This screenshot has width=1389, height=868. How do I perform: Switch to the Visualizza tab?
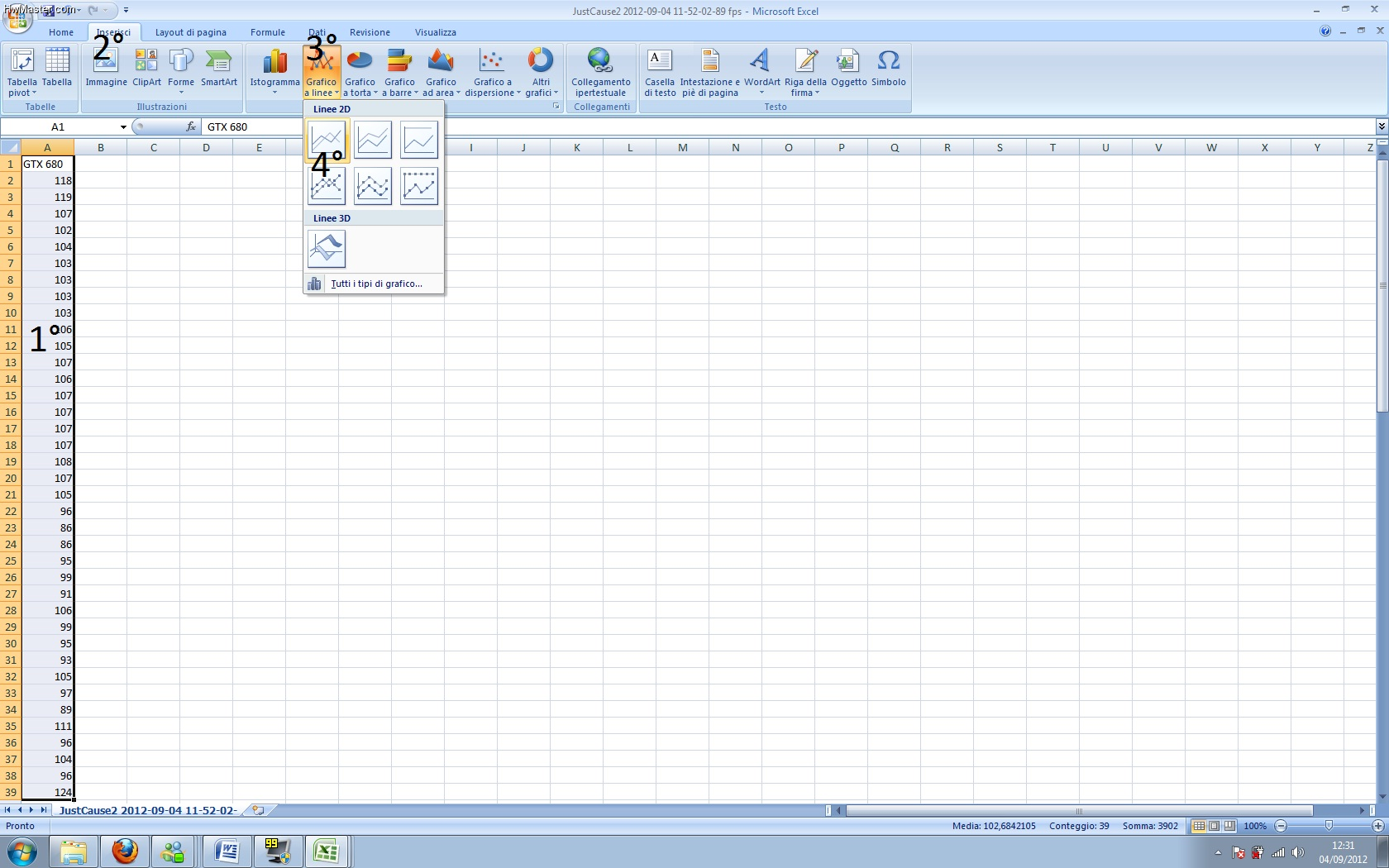[x=436, y=32]
